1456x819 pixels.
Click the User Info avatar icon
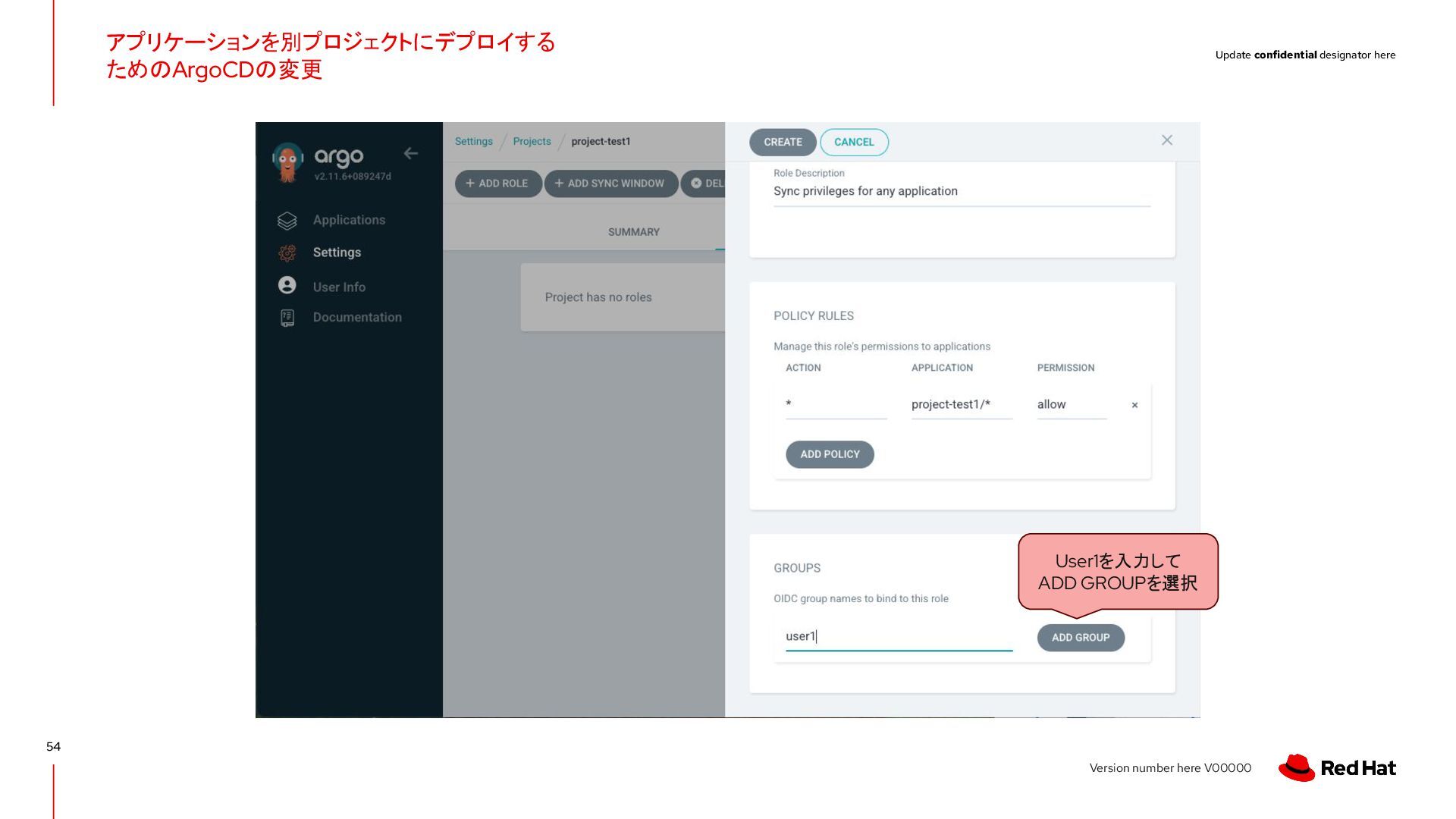point(287,285)
